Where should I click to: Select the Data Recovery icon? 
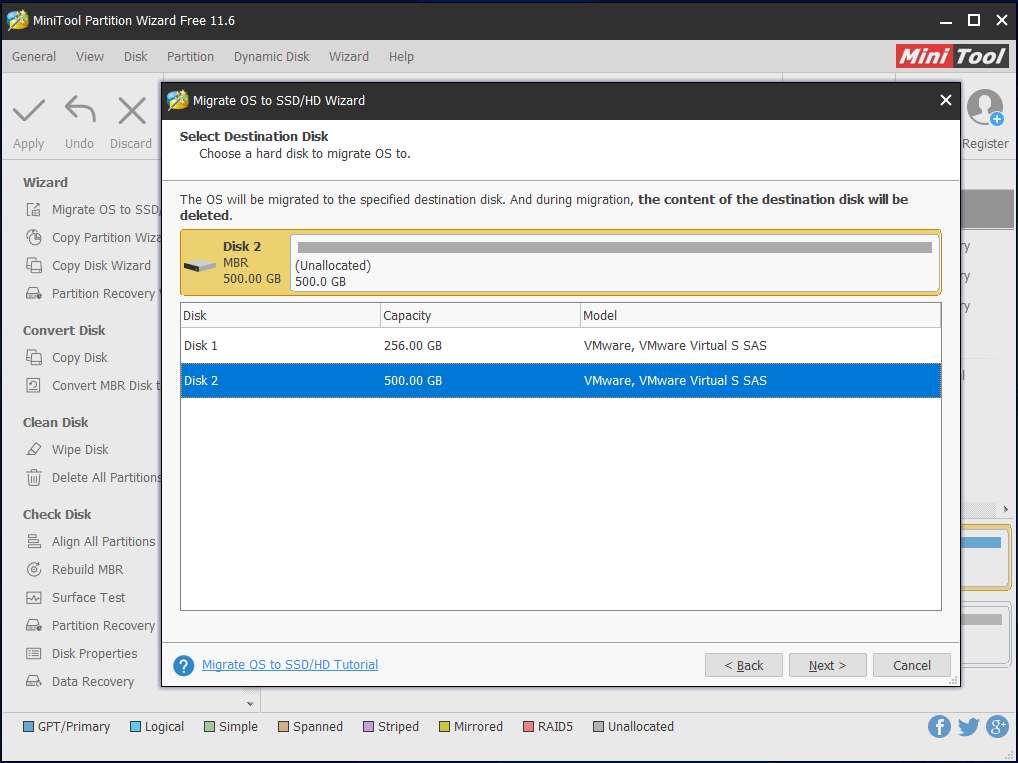tap(34, 681)
